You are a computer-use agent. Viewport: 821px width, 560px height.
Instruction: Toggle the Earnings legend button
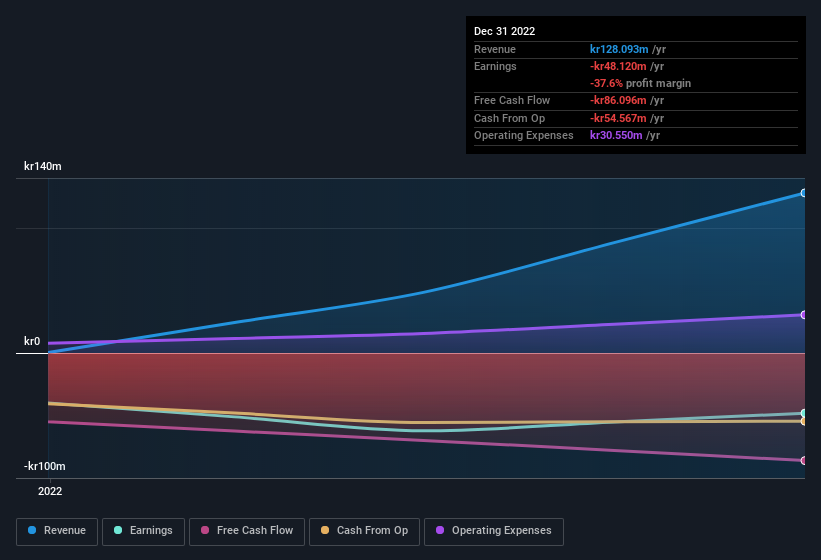[x=143, y=531]
